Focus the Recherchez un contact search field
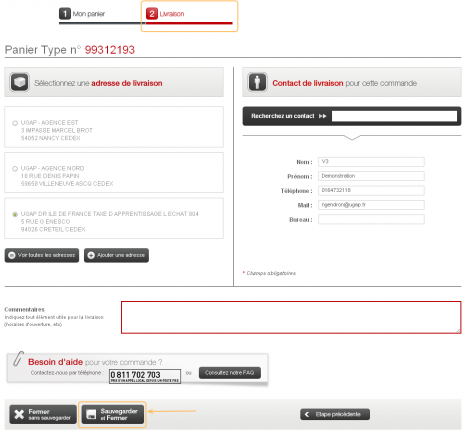The width and height of the screenshot is (464, 430). tap(394, 116)
